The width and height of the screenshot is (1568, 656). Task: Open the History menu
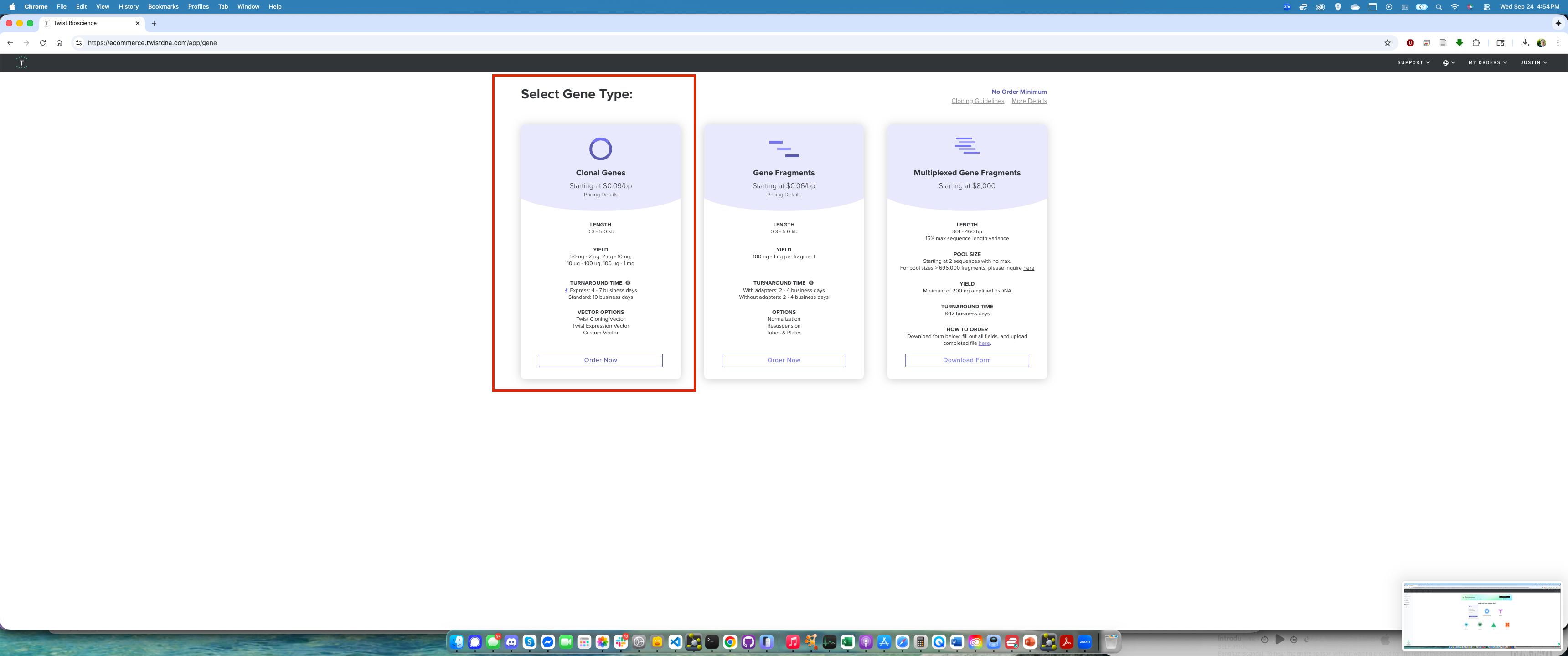[x=129, y=7]
